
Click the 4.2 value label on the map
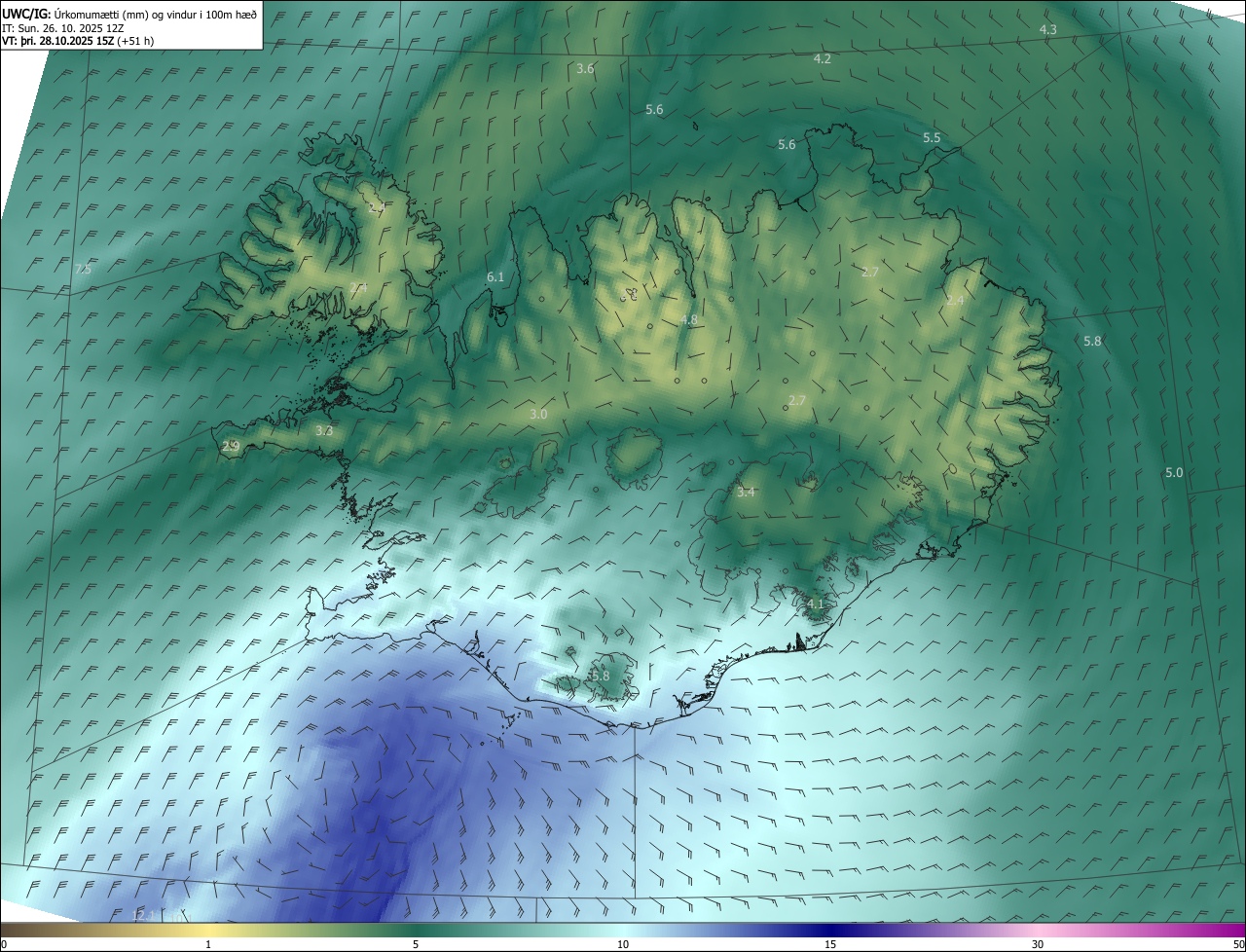822,59
